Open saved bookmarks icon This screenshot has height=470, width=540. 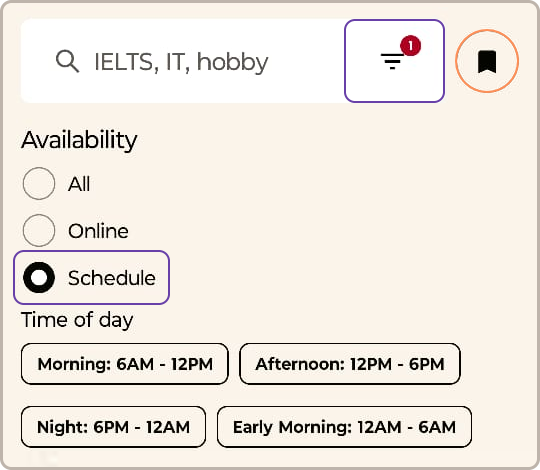[x=487, y=62]
